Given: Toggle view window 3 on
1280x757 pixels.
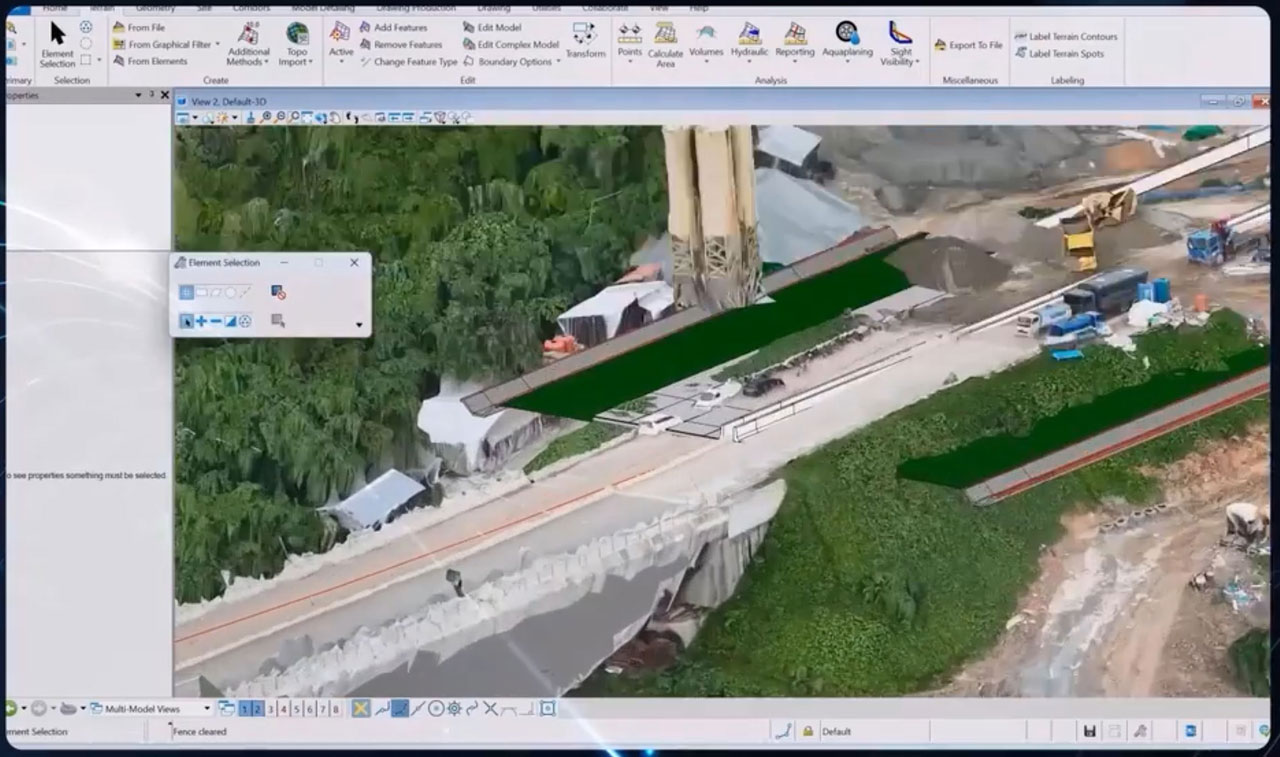Looking at the screenshot, I should pos(271,709).
